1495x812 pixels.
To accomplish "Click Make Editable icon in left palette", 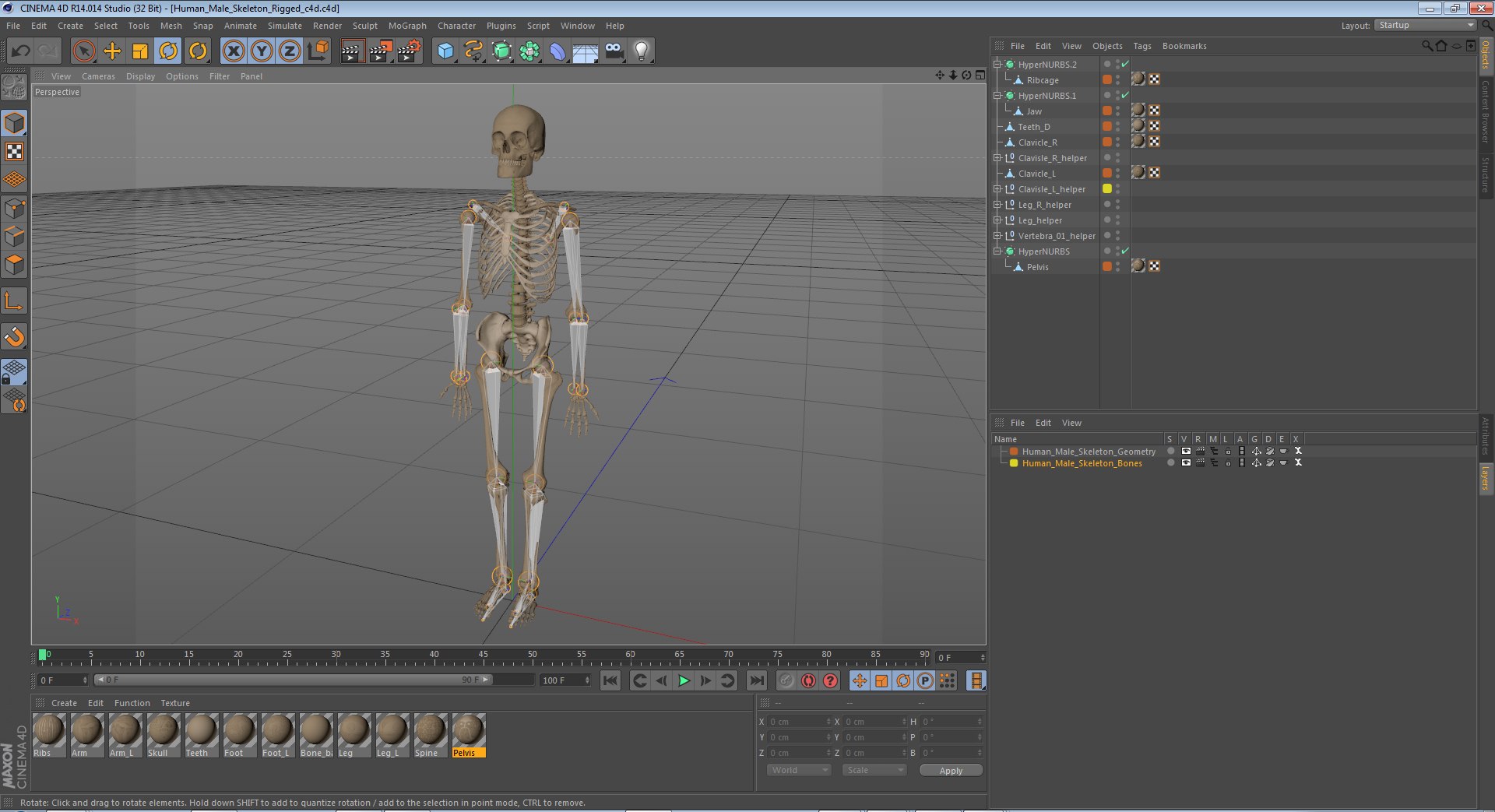I will [x=14, y=87].
